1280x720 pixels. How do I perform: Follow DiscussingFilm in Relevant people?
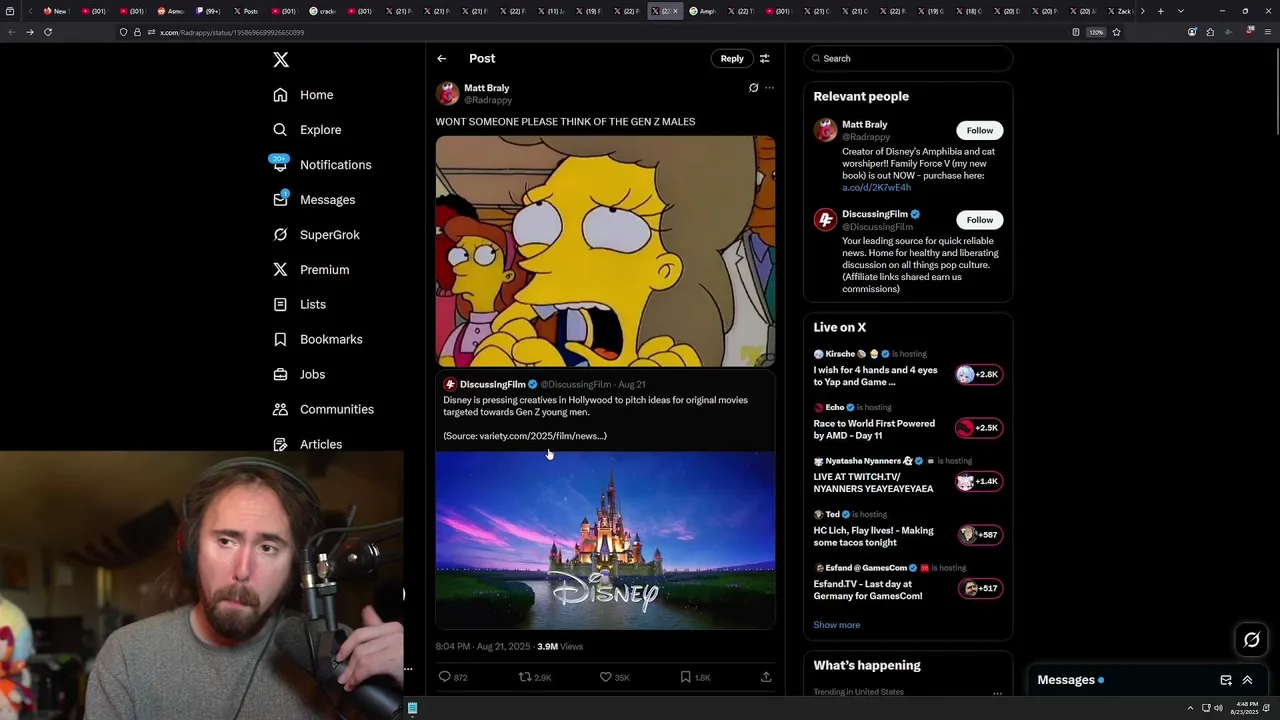coord(980,220)
